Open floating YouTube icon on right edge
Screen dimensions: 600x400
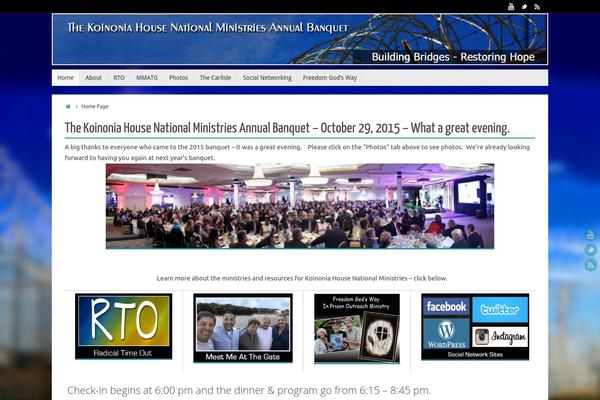pyautogui.click(x=590, y=235)
